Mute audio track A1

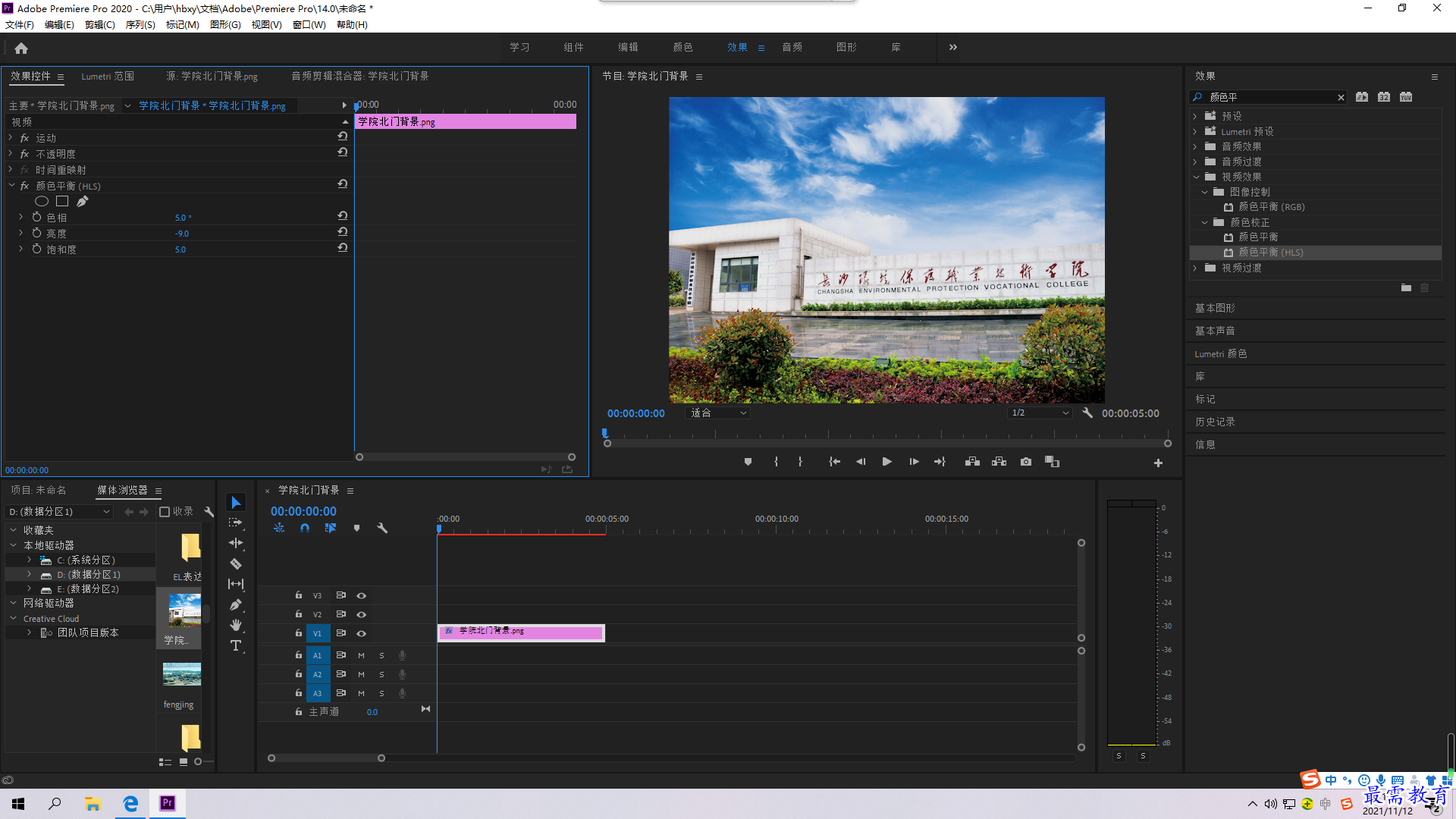tap(361, 655)
